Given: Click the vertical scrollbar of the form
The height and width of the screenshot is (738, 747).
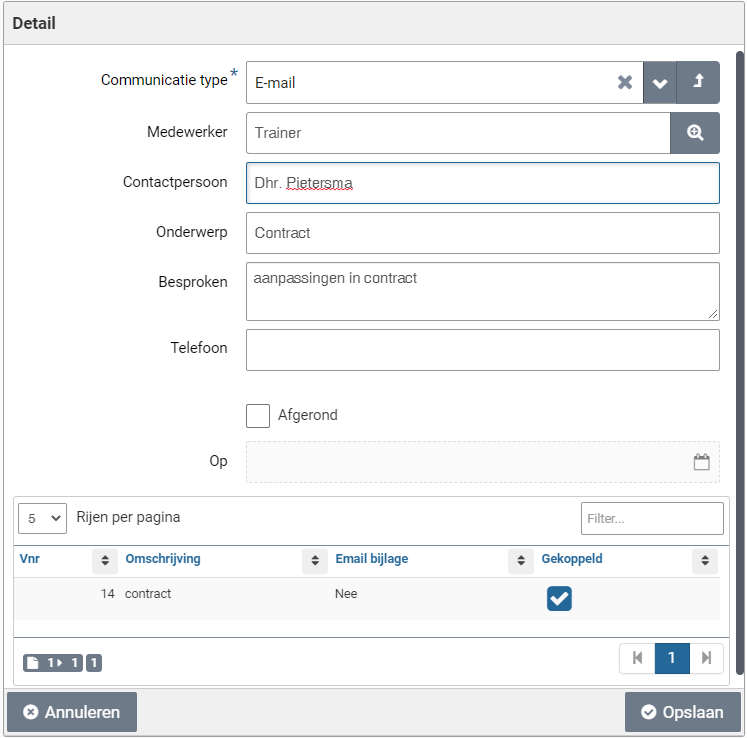Looking at the screenshot, I should (740, 360).
